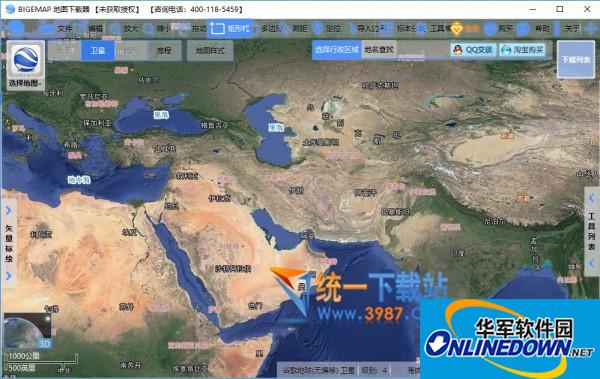Open the 地图样式 map style button
The height and width of the screenshot is (379, 600).
point(210,51)
